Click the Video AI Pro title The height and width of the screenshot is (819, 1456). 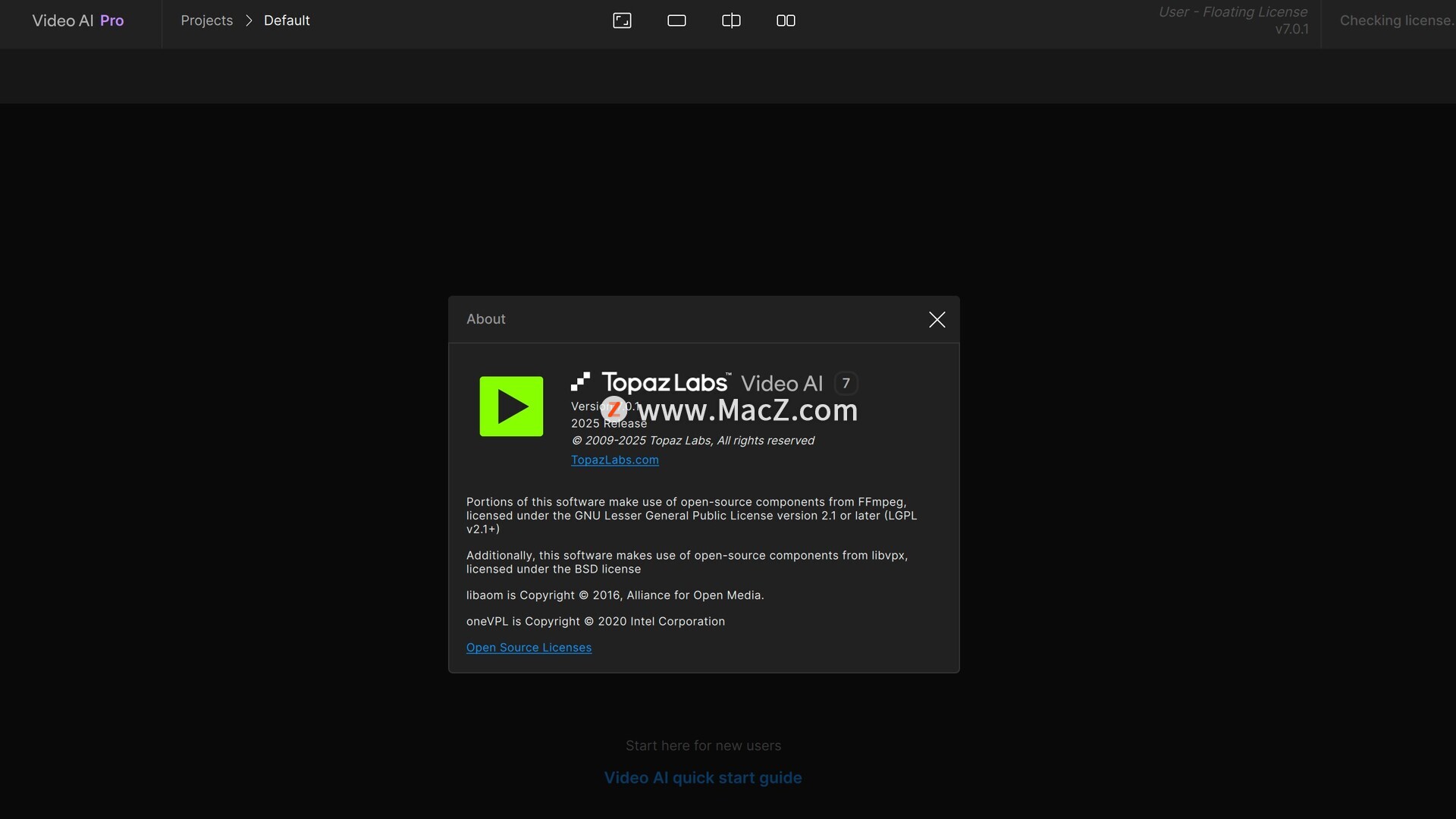click(78, 20)
